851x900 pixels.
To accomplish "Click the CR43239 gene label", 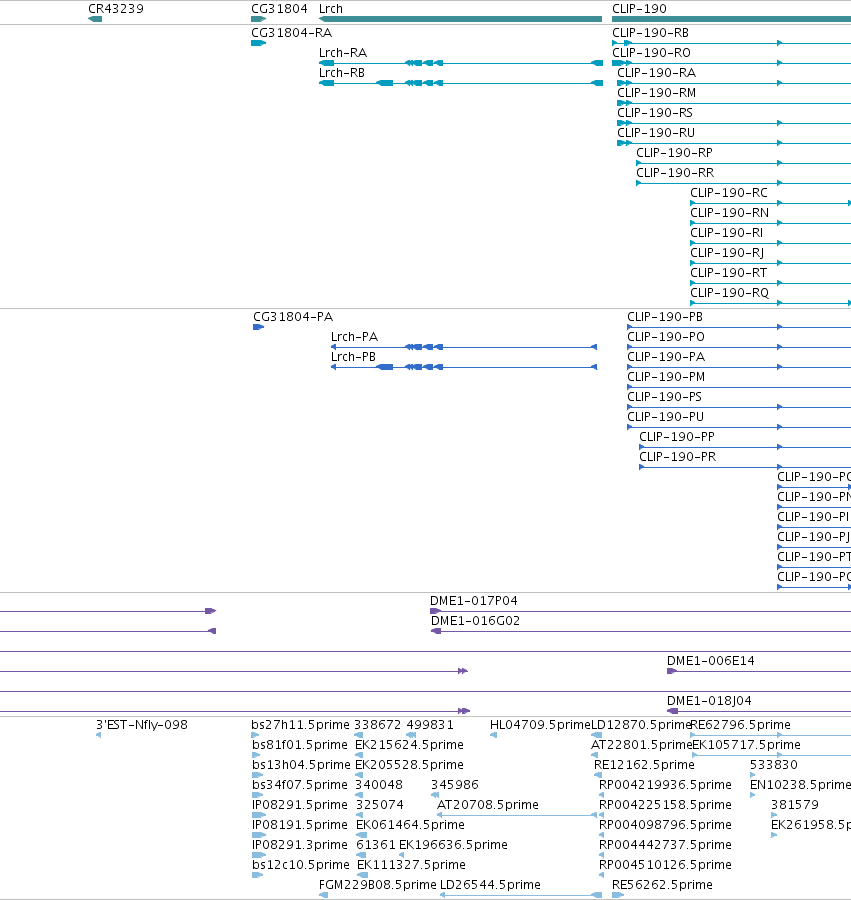I will coord(116,9).
